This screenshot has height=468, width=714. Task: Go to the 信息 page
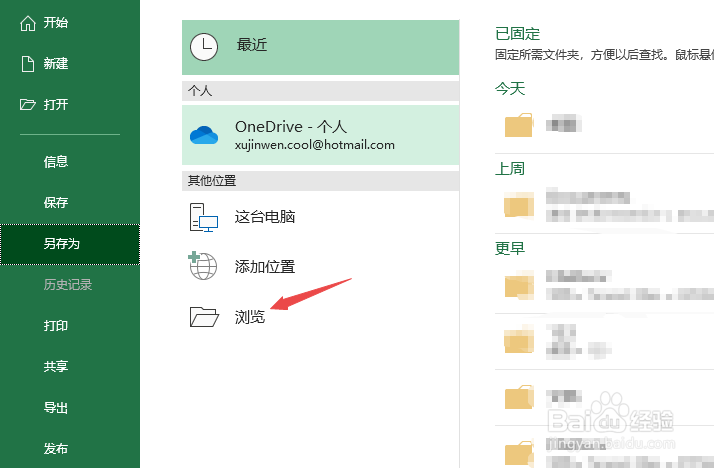click(x=70, y=162)
